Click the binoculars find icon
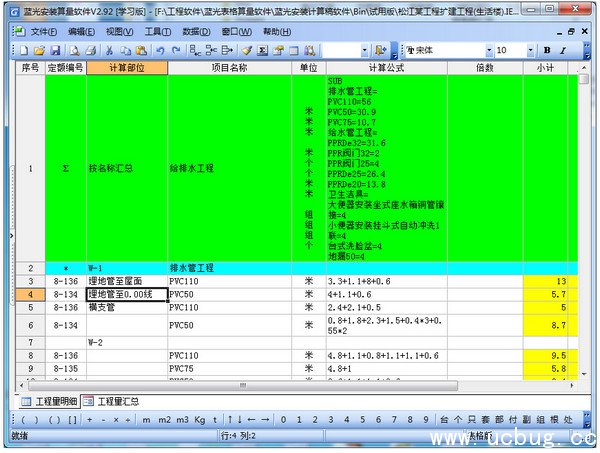The height and width of the screenshot is (453, 600). pyautogui.click(x=310, y=51)
